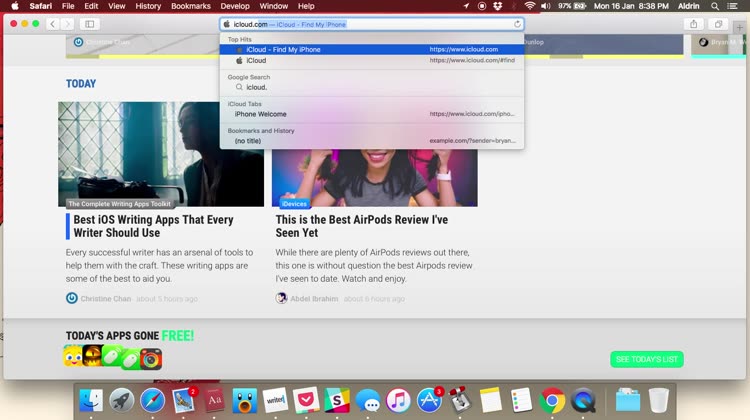
Task: Go back using Safari back arrow
Action: [53, 24]
